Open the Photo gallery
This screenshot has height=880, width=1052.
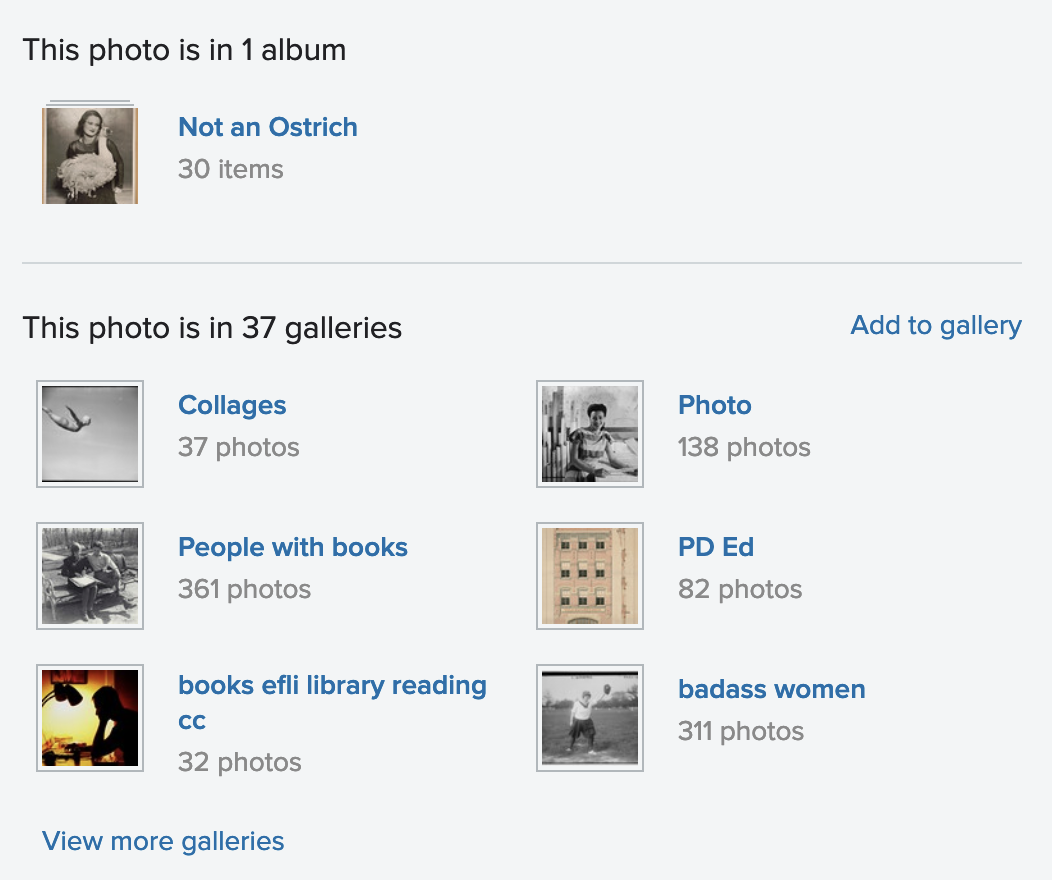pos(714,405)
